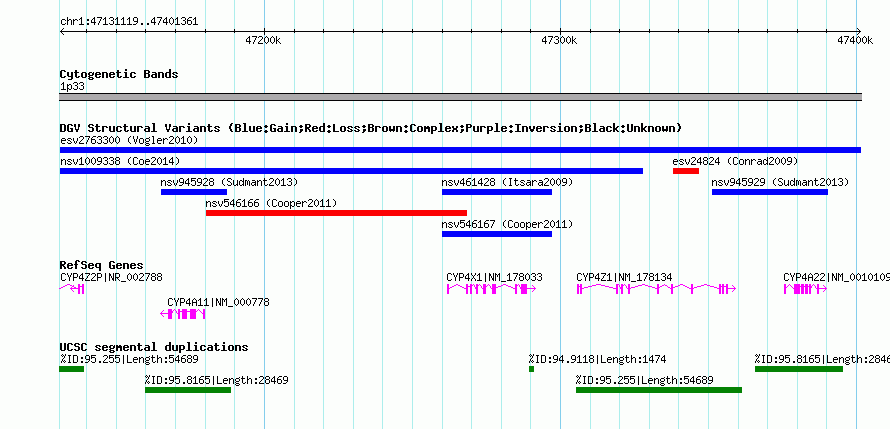Click the 'RefSeq Genes' track title

tap(102, 266)
